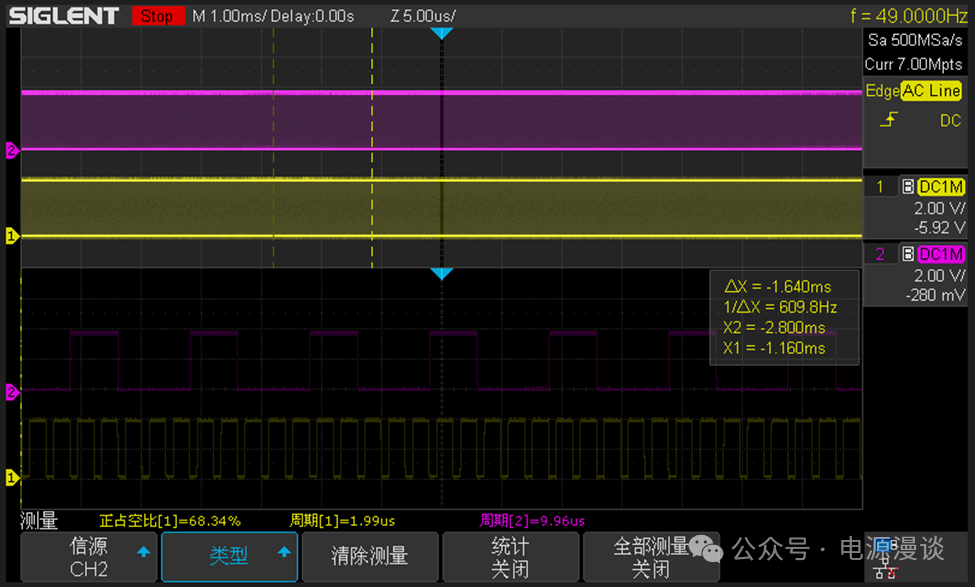Open the 类型 measurement type selector
The image size is (975, 587).
click(x=229, y=557)
